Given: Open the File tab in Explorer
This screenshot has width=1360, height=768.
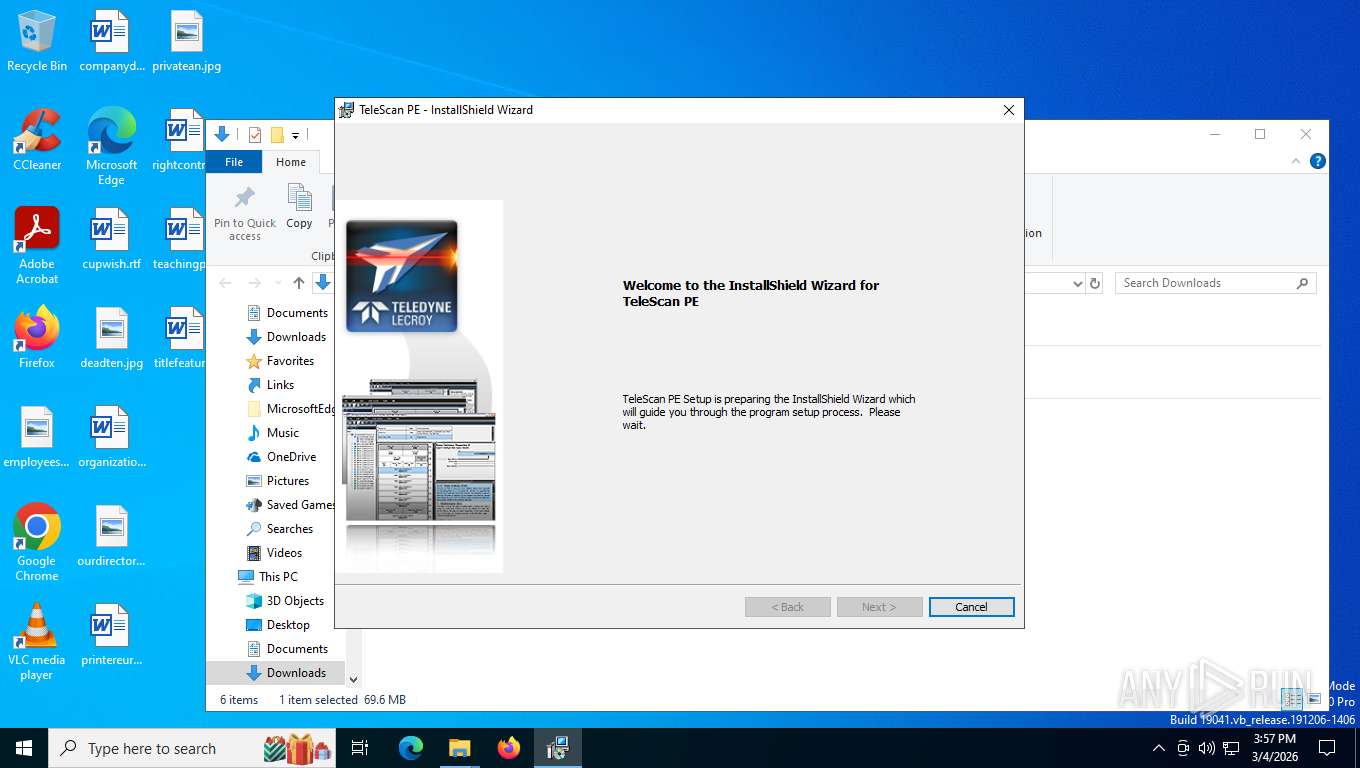Looking at the screenshot, I should [x=234, y=162].
